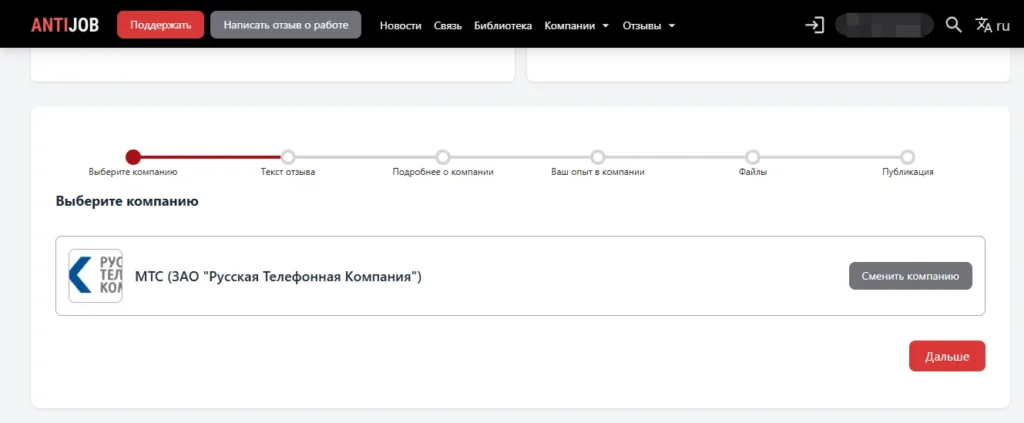
Task: Click the МТС company name text
Action: pyautogui.click(x=278, y=277)
